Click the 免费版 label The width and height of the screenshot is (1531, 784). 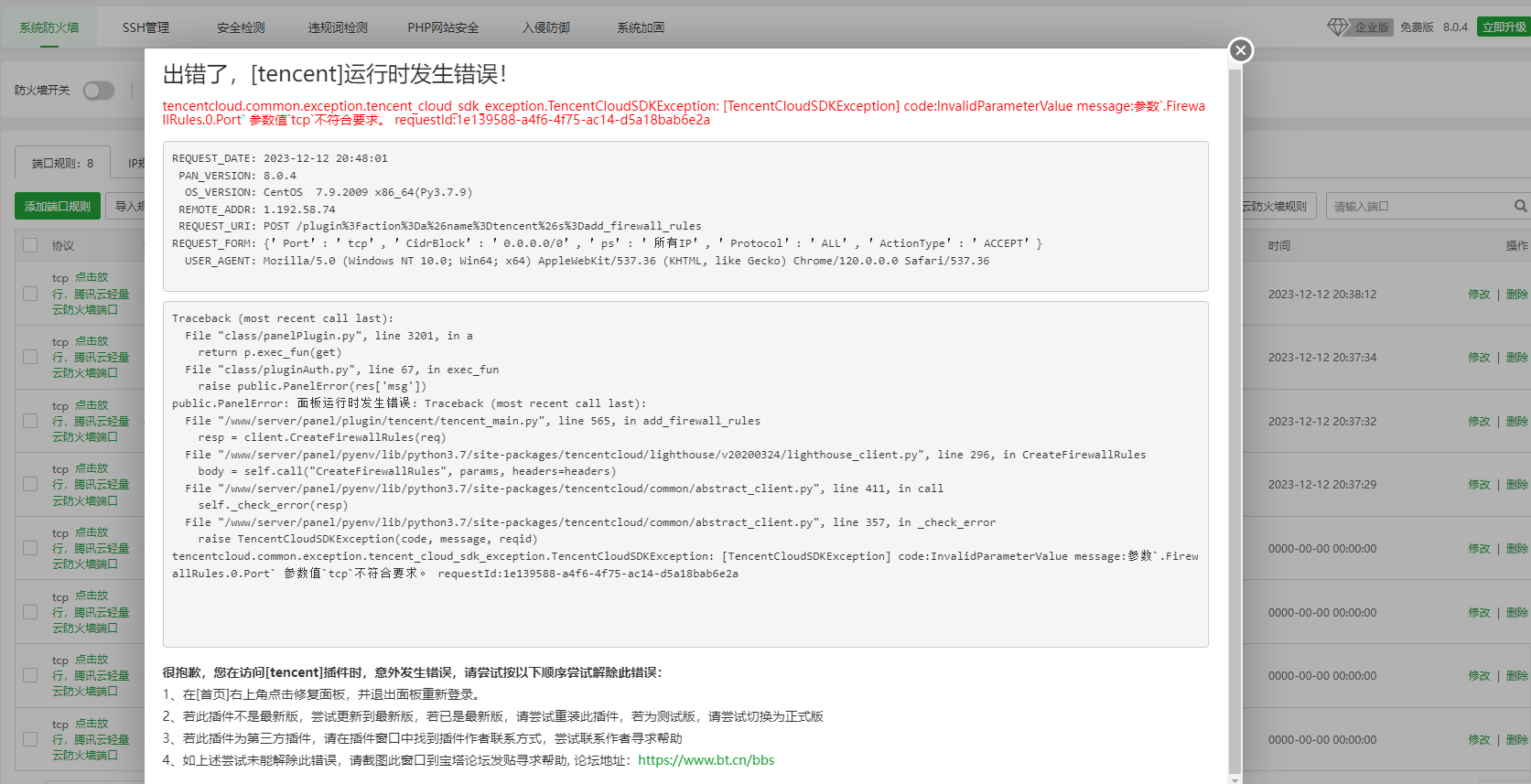pos(1417,27)
